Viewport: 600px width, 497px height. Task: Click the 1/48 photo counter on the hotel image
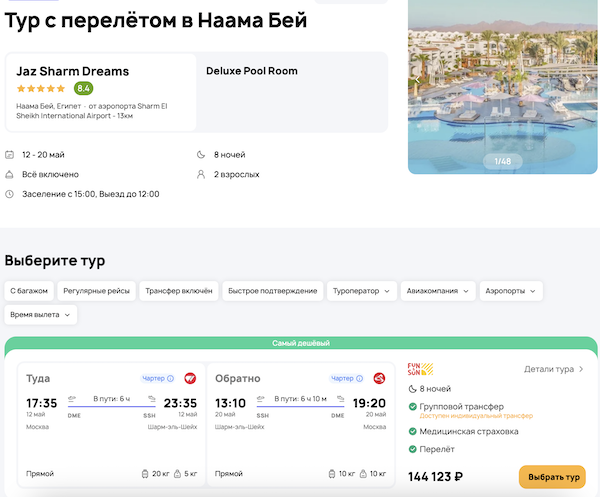pos(503,161)
